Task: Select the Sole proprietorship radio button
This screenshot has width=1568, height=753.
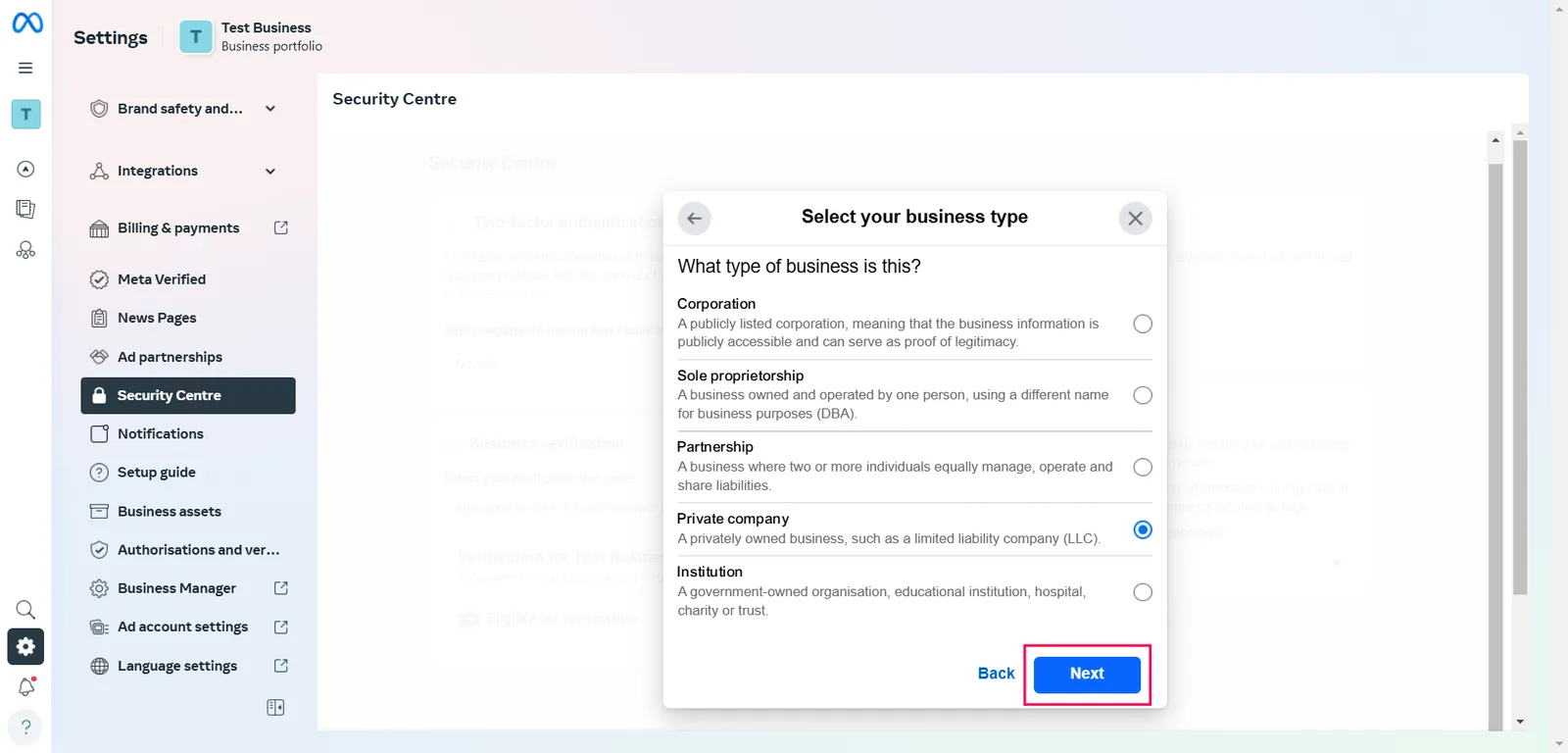Action: pos(1143,395)
